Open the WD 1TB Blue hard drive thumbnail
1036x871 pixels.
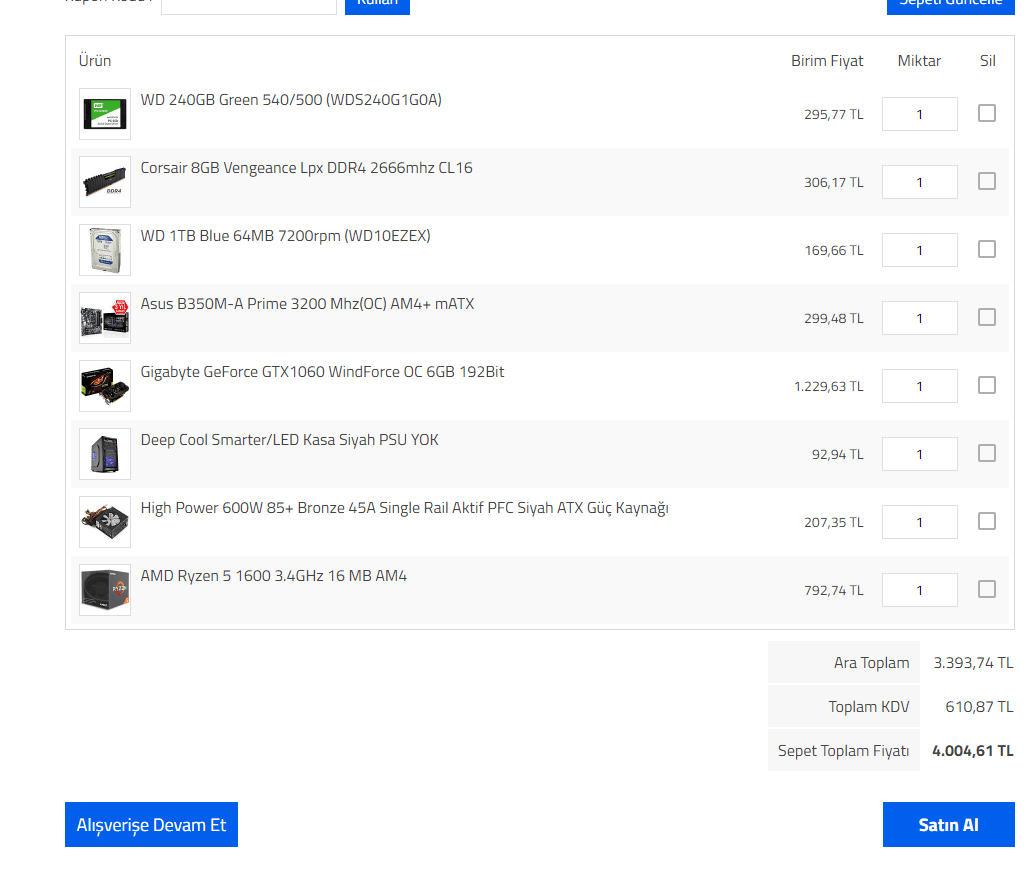104,250
